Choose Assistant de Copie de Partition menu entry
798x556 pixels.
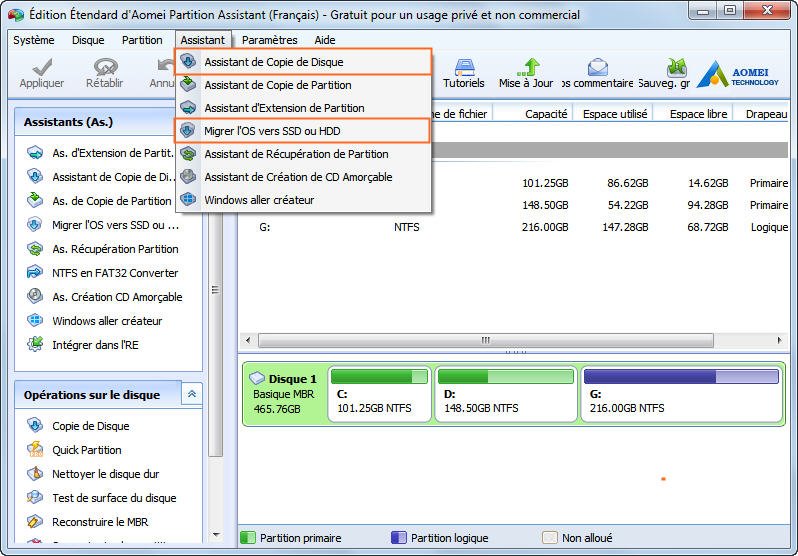[303, 85]
